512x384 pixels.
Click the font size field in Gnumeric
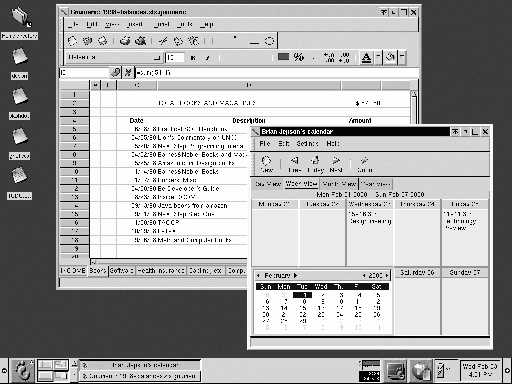(175, 58)
